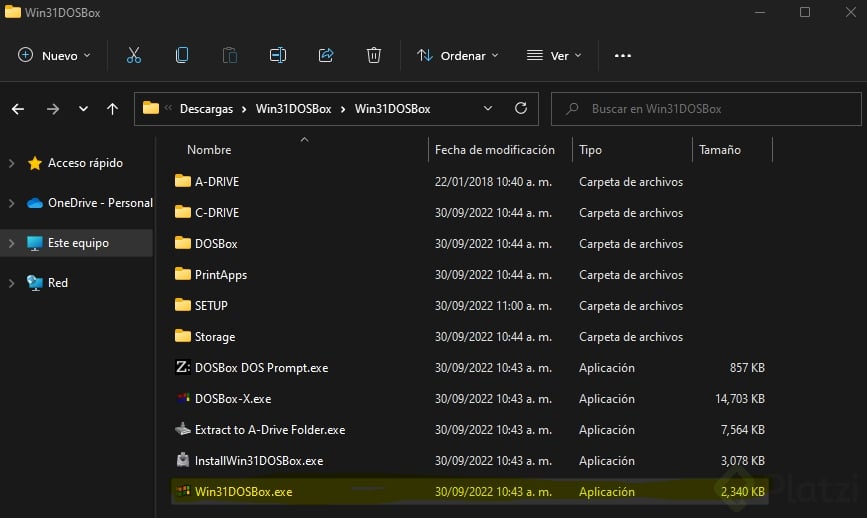Click the A-DRIVE folder icon
The image size is (867, 518).
pyautogui.click(x=182, y=181)
